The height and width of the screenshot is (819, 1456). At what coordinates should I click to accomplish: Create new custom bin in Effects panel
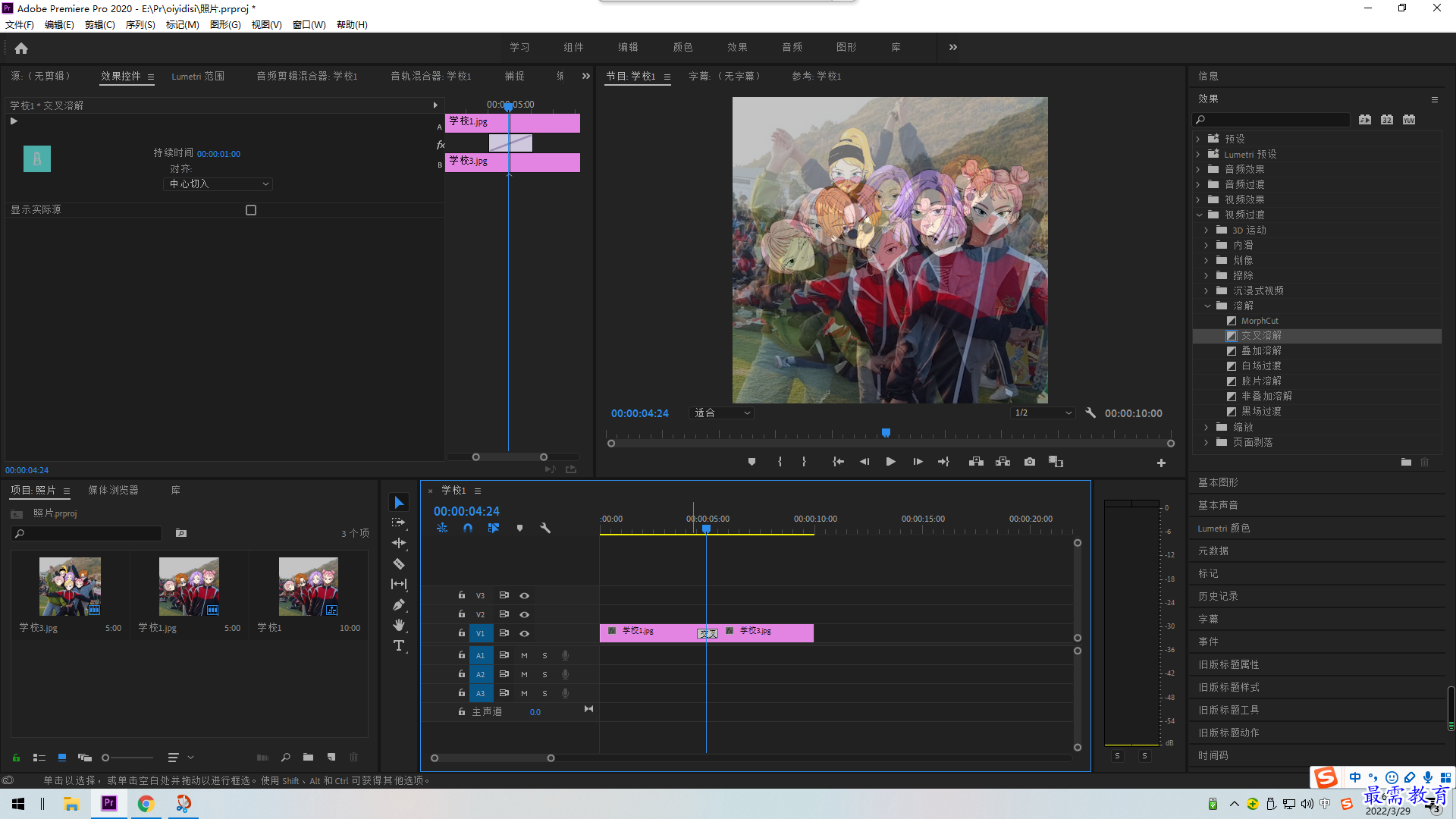point(1406,462)
